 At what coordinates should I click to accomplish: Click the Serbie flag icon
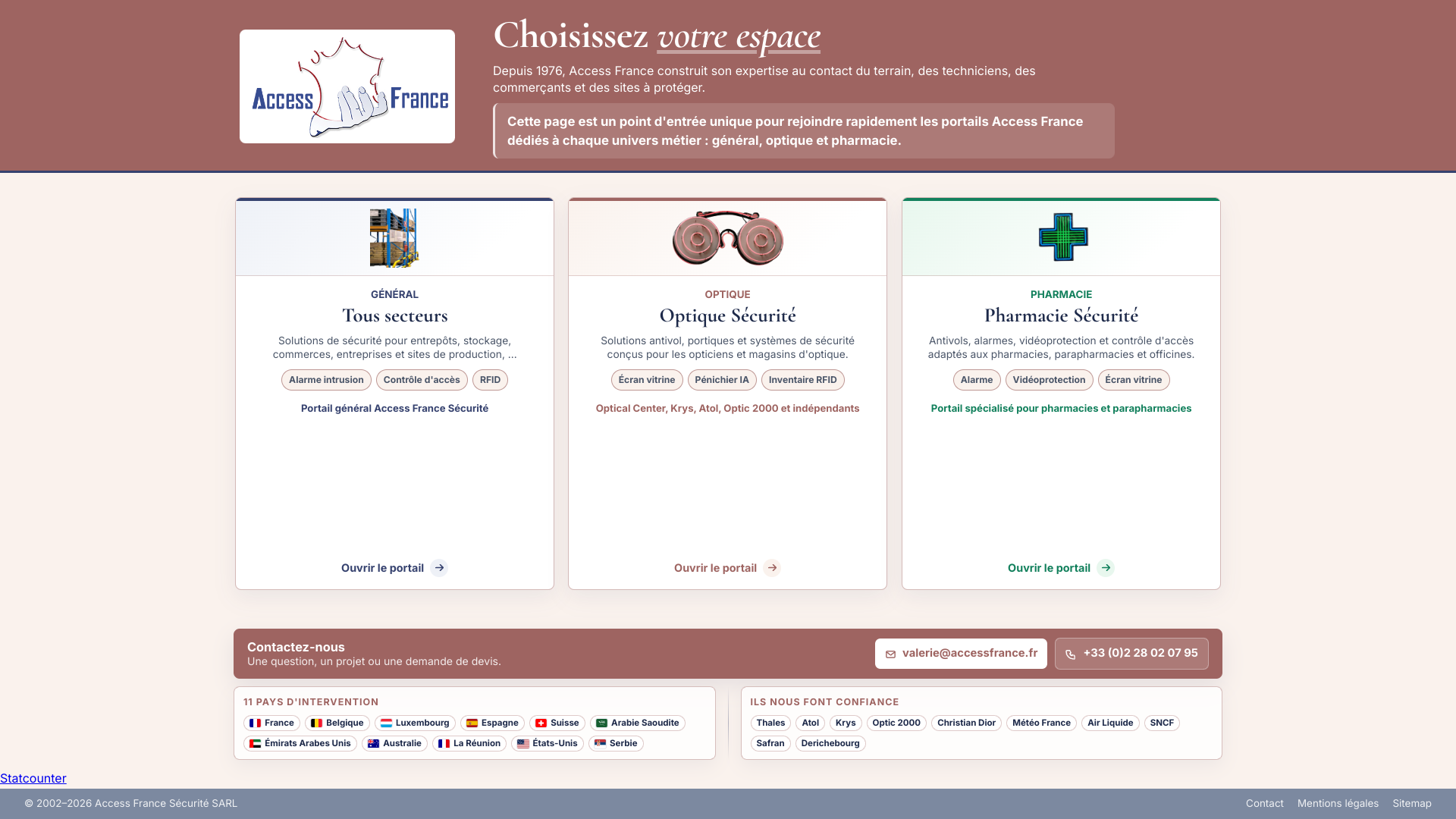point(601,744)
